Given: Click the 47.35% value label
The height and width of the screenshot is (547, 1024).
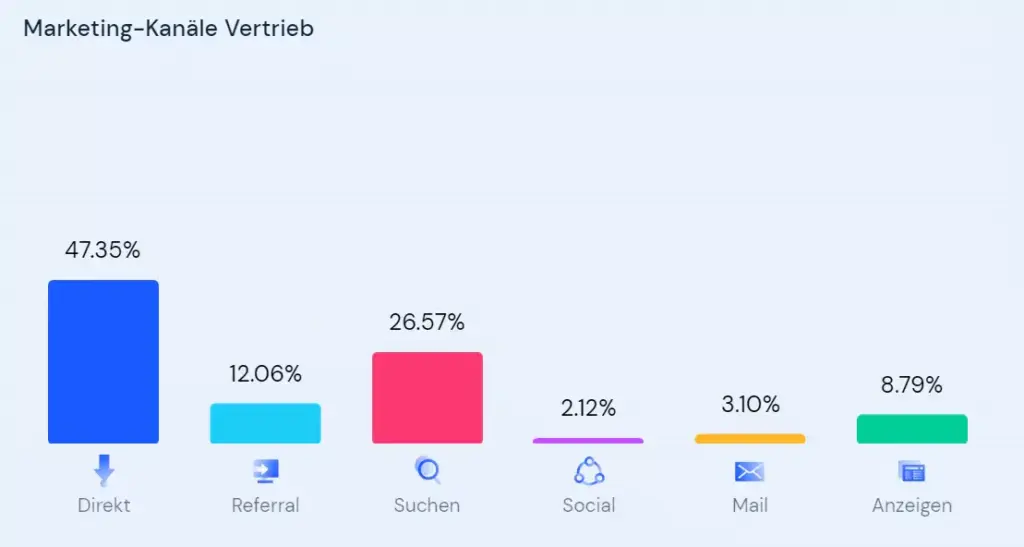Looking at the screenshot, I should (x=103, y=251).
